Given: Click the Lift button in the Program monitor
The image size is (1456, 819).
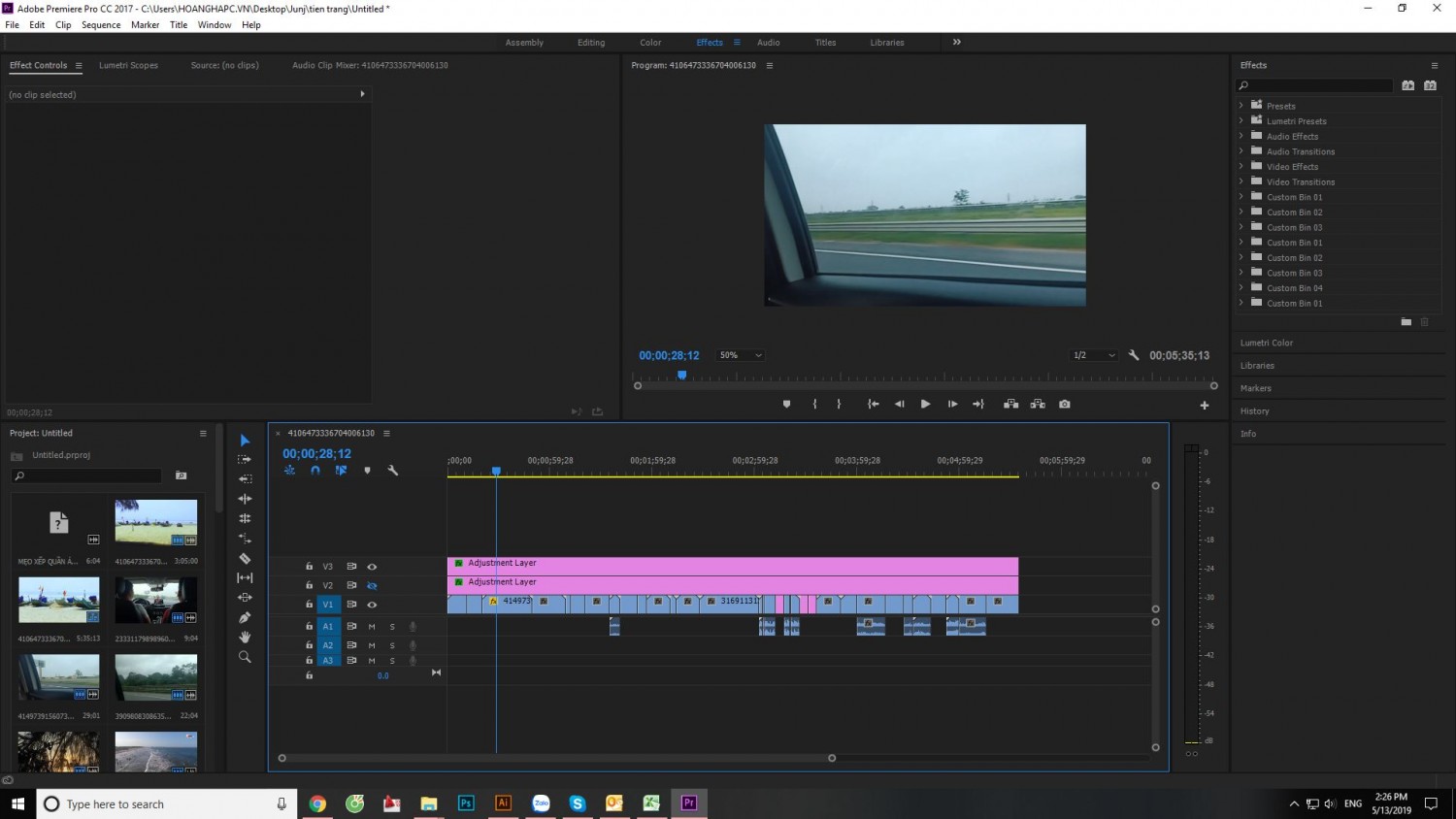Looking at the screenshot, I should (1010, 404).
